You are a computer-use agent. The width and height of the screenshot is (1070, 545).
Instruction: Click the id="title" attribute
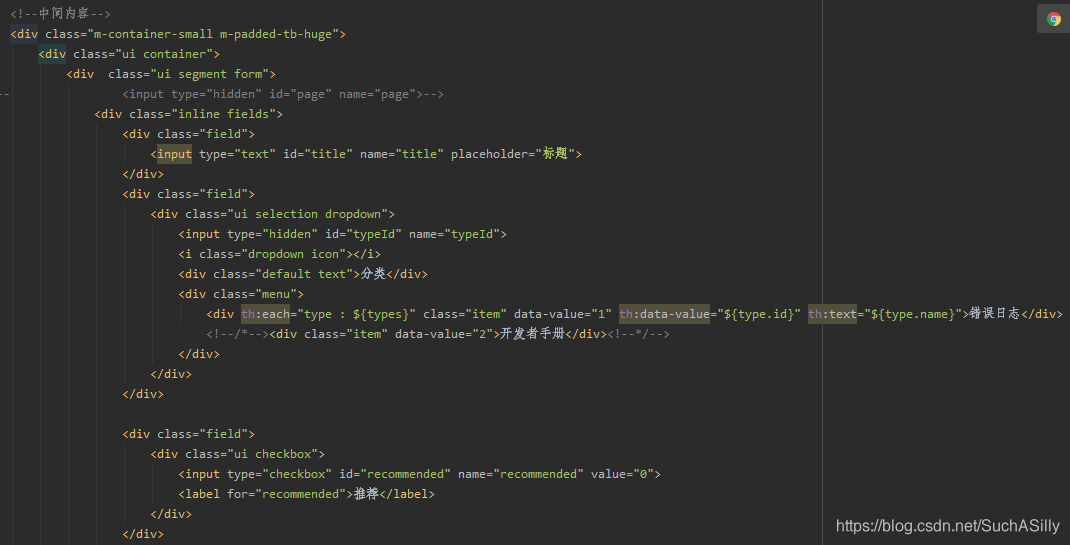coord(318,154)
